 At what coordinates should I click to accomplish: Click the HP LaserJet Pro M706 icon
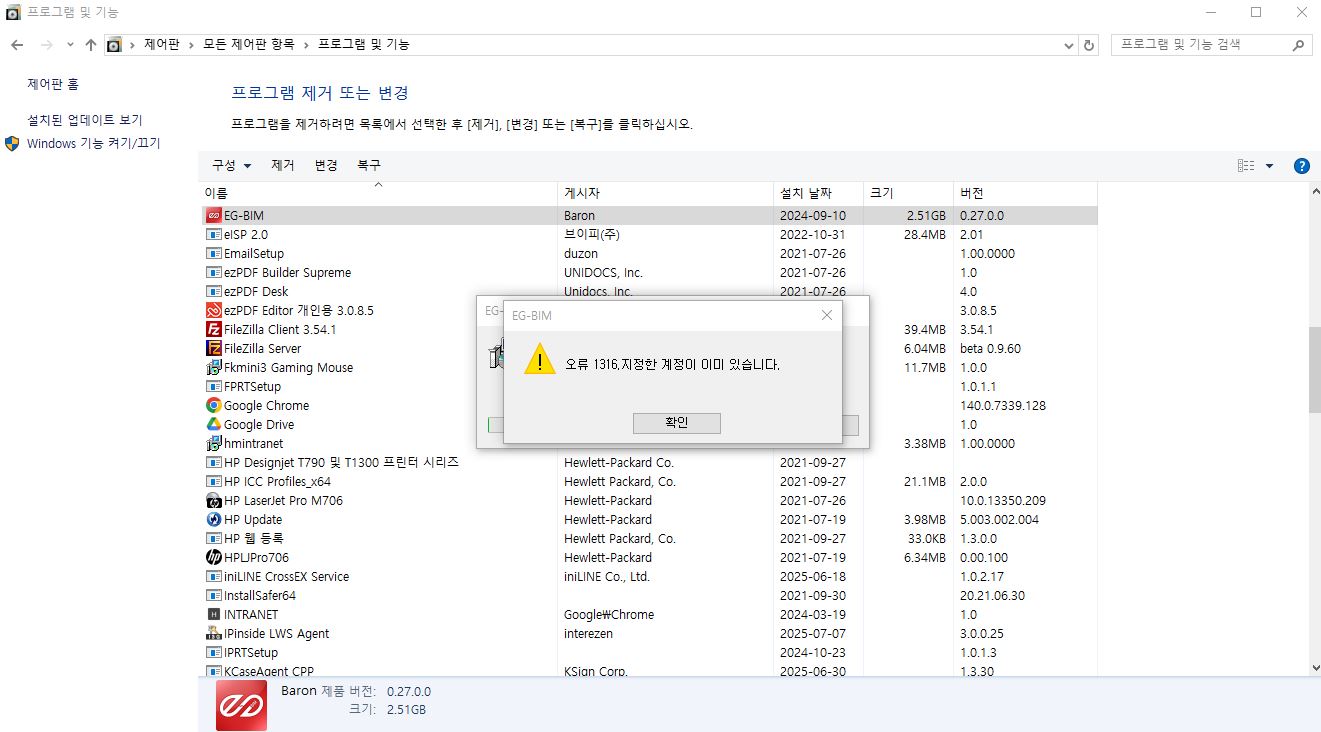click(x=213, y=500)
